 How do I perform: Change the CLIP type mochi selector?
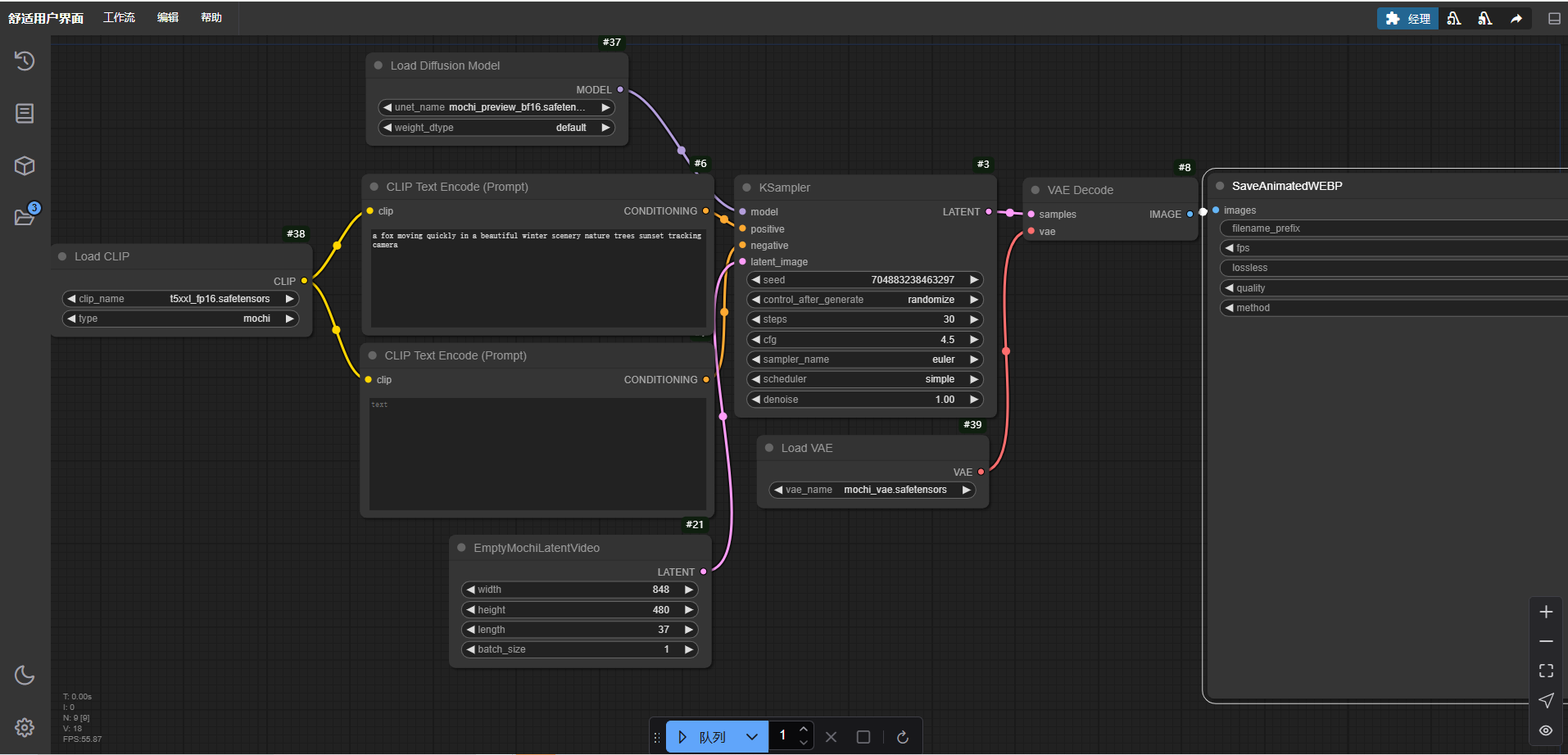click(180, 319)
